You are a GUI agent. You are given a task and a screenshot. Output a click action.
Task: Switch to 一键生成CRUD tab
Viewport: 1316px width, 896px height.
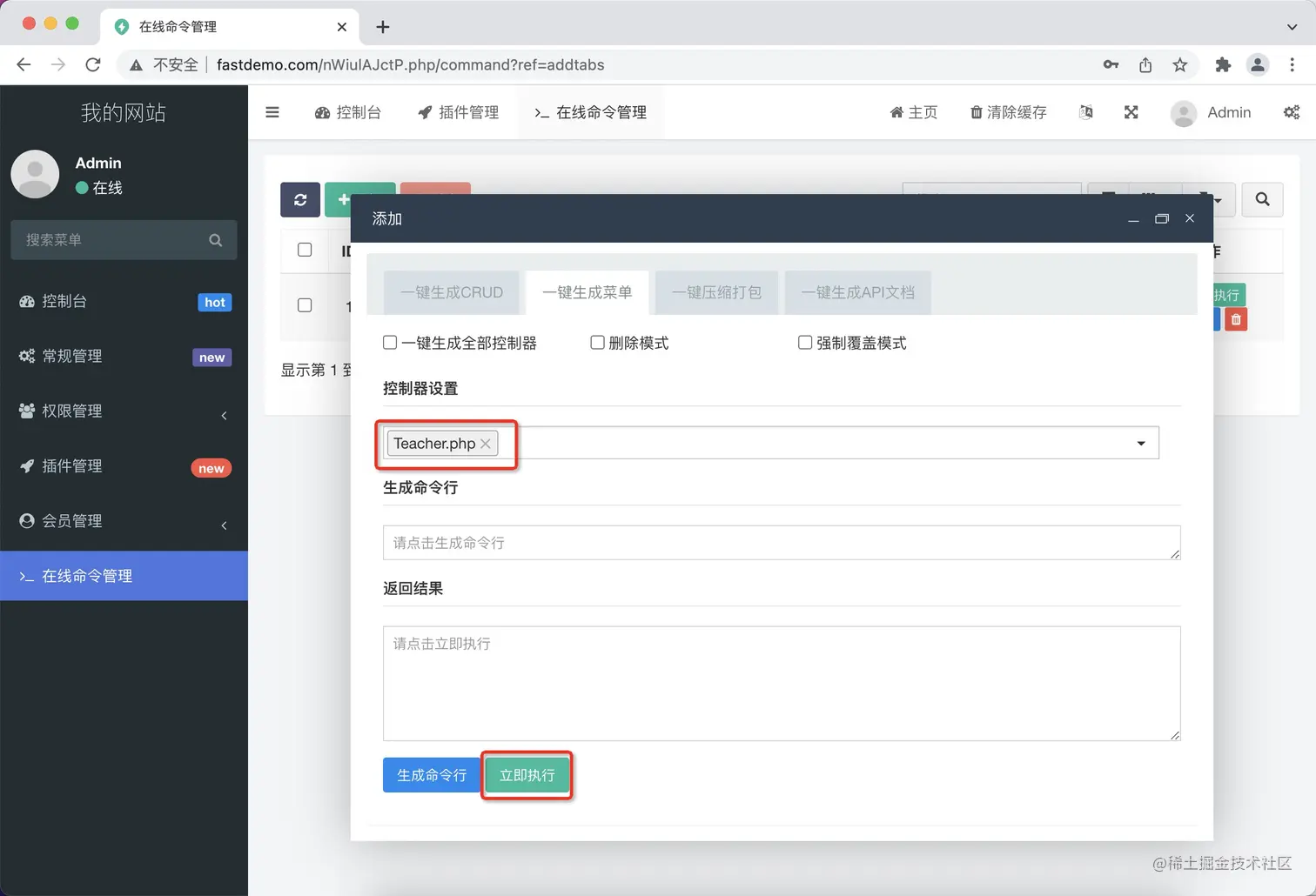[x=452, y=292]
